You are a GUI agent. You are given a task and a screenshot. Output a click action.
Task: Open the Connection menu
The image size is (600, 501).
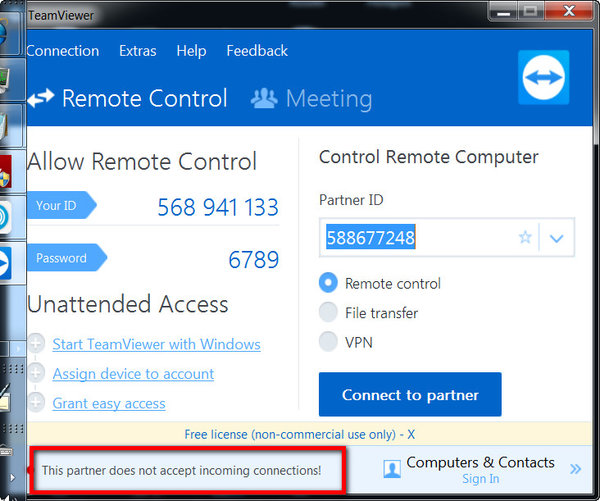(x=63, y=51)
